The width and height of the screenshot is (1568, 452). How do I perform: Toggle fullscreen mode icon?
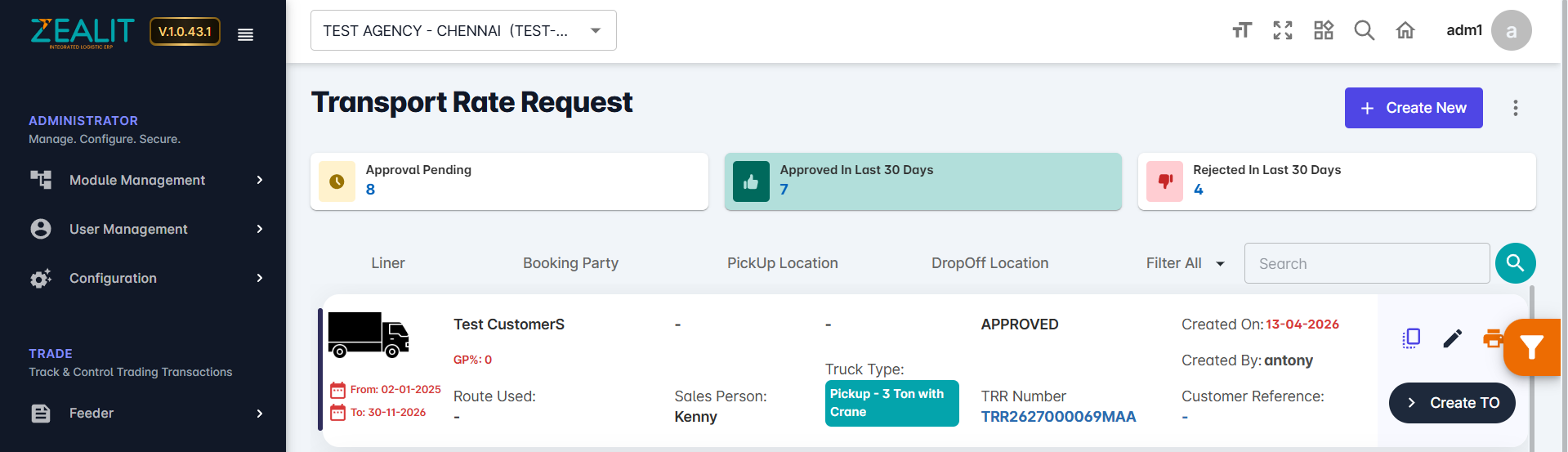(x=1282, y=31)
